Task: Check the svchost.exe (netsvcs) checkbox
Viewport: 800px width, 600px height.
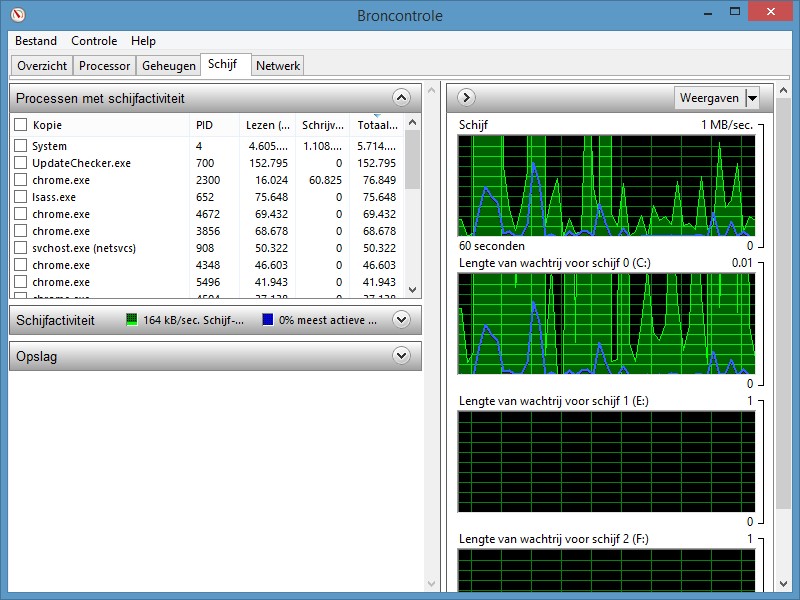Action: 20,248
